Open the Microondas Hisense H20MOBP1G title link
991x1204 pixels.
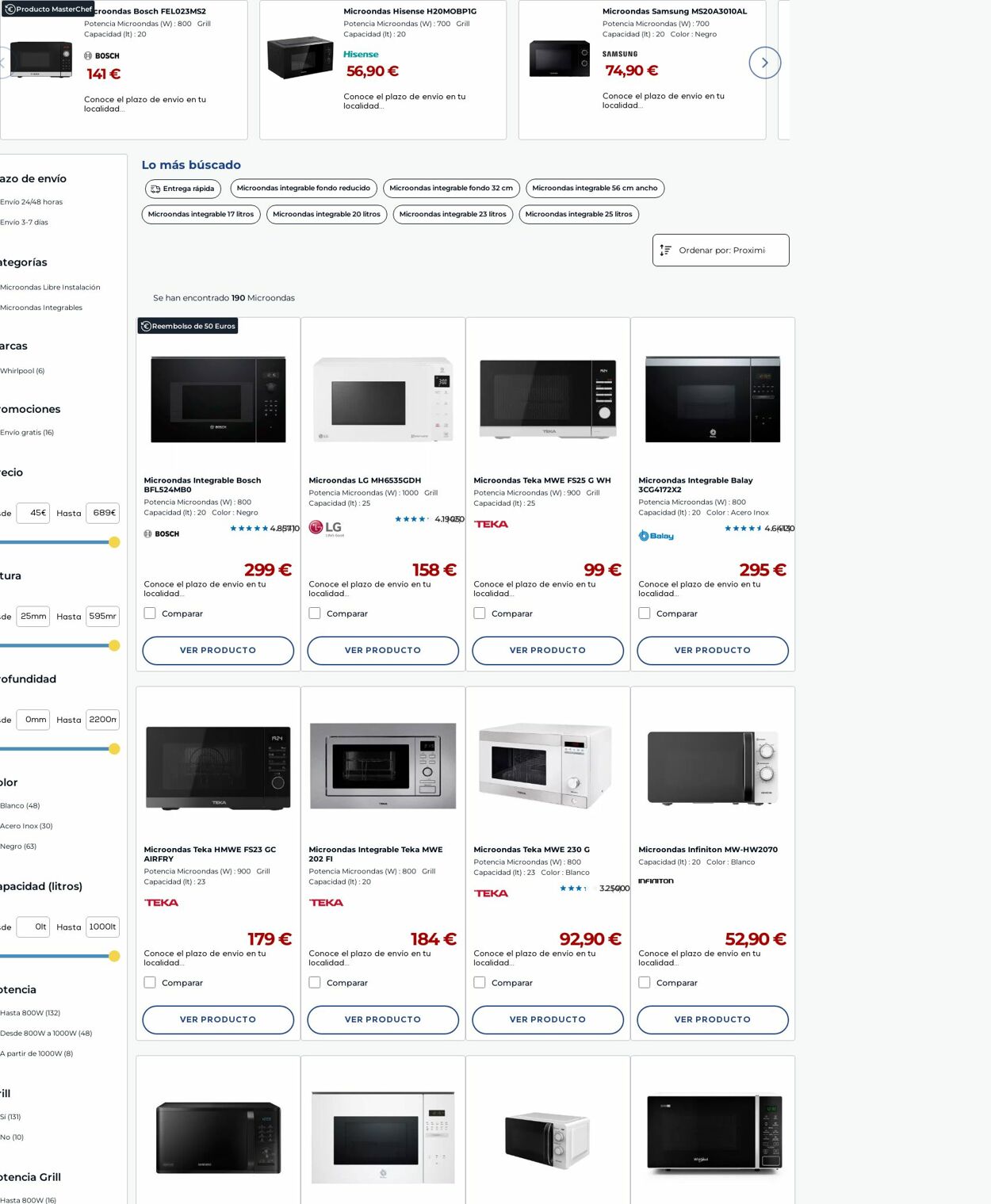[410, 11]
